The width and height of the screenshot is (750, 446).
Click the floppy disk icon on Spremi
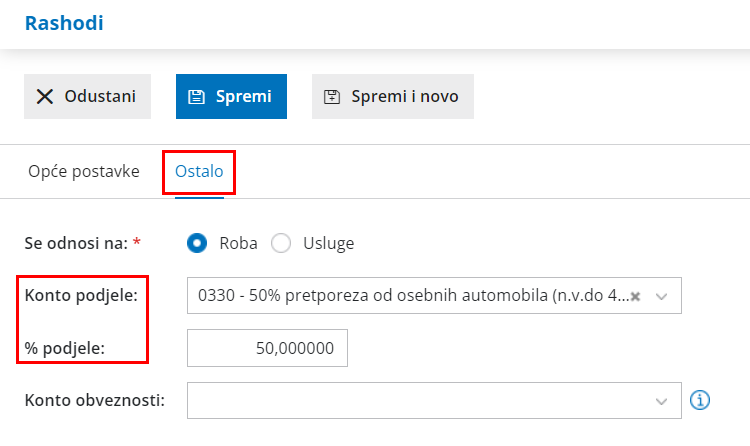pyautogui.click(x=197, y=97)
